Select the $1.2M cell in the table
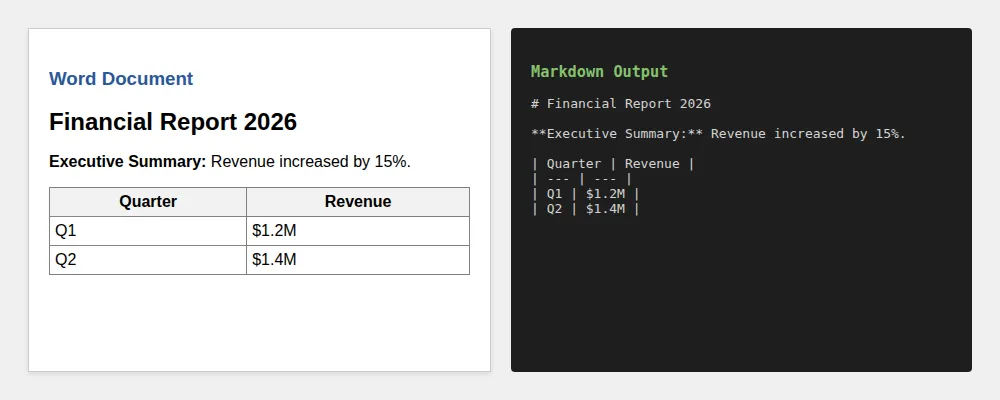This screenshot has height=400, width=1000. pos(358,231)
